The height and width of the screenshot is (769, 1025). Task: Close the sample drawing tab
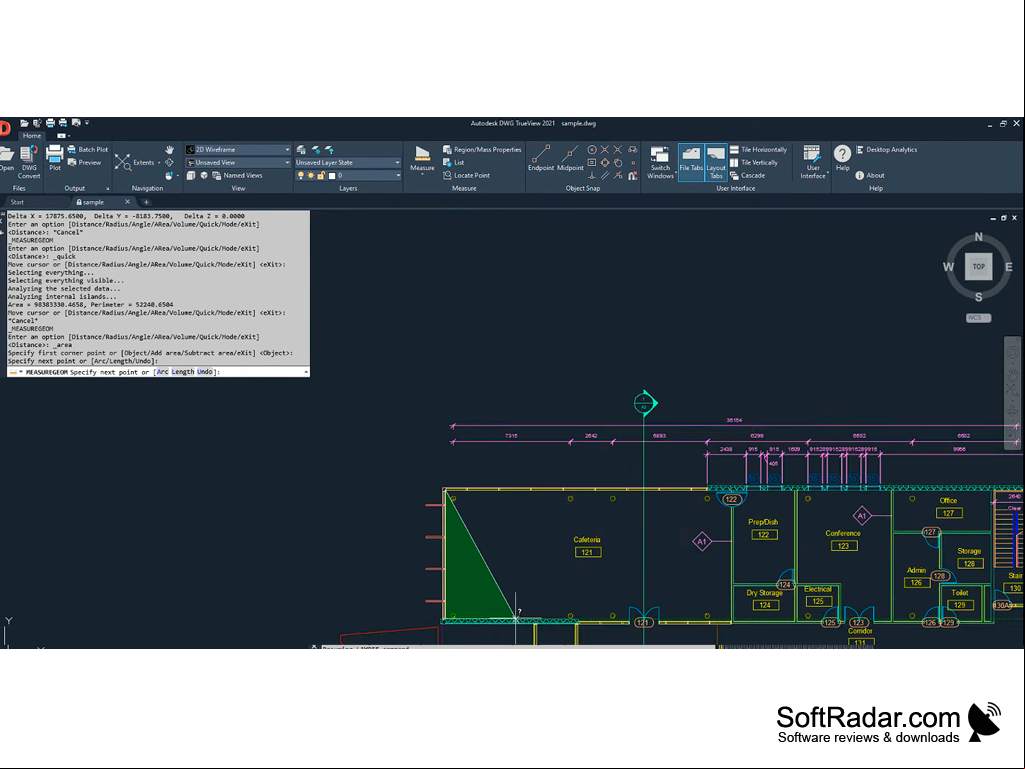(x=127, y=202)
